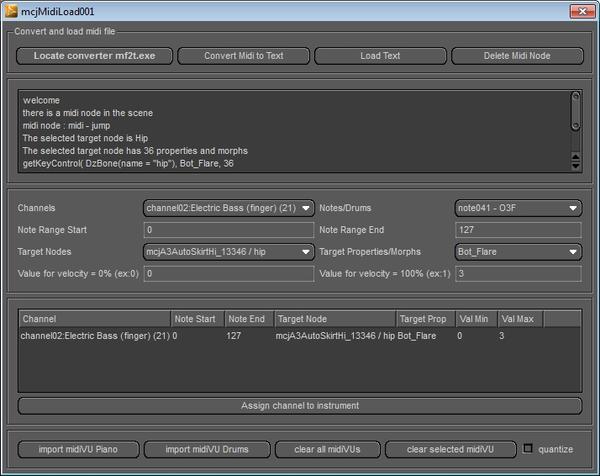This screenshot has height=476, width=600.
Task: Click the log panel vertical scrollbar thumb
Action: (575, 111)
